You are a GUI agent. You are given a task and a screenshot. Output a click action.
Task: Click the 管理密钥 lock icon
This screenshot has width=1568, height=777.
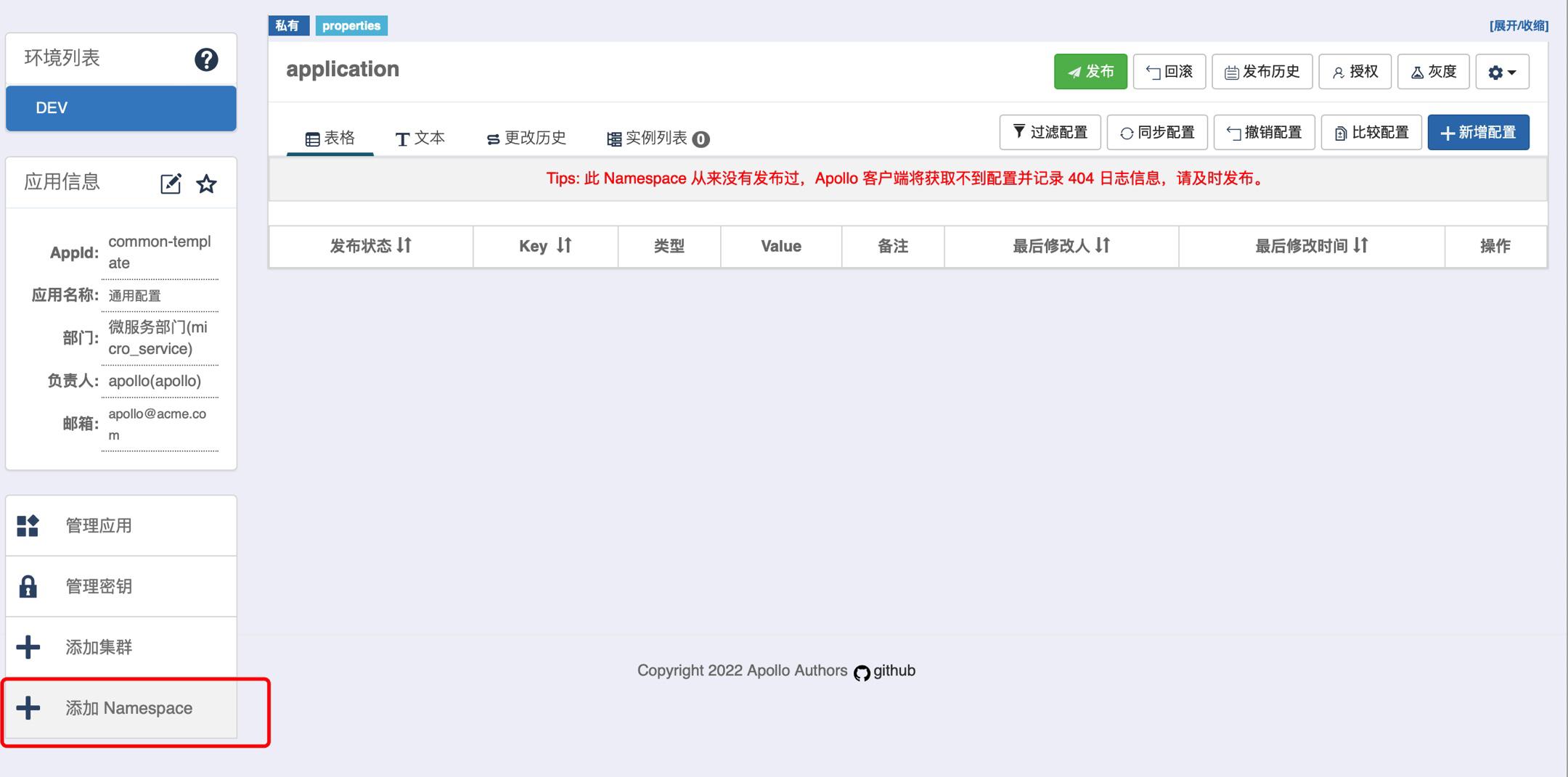click(28, 586)
